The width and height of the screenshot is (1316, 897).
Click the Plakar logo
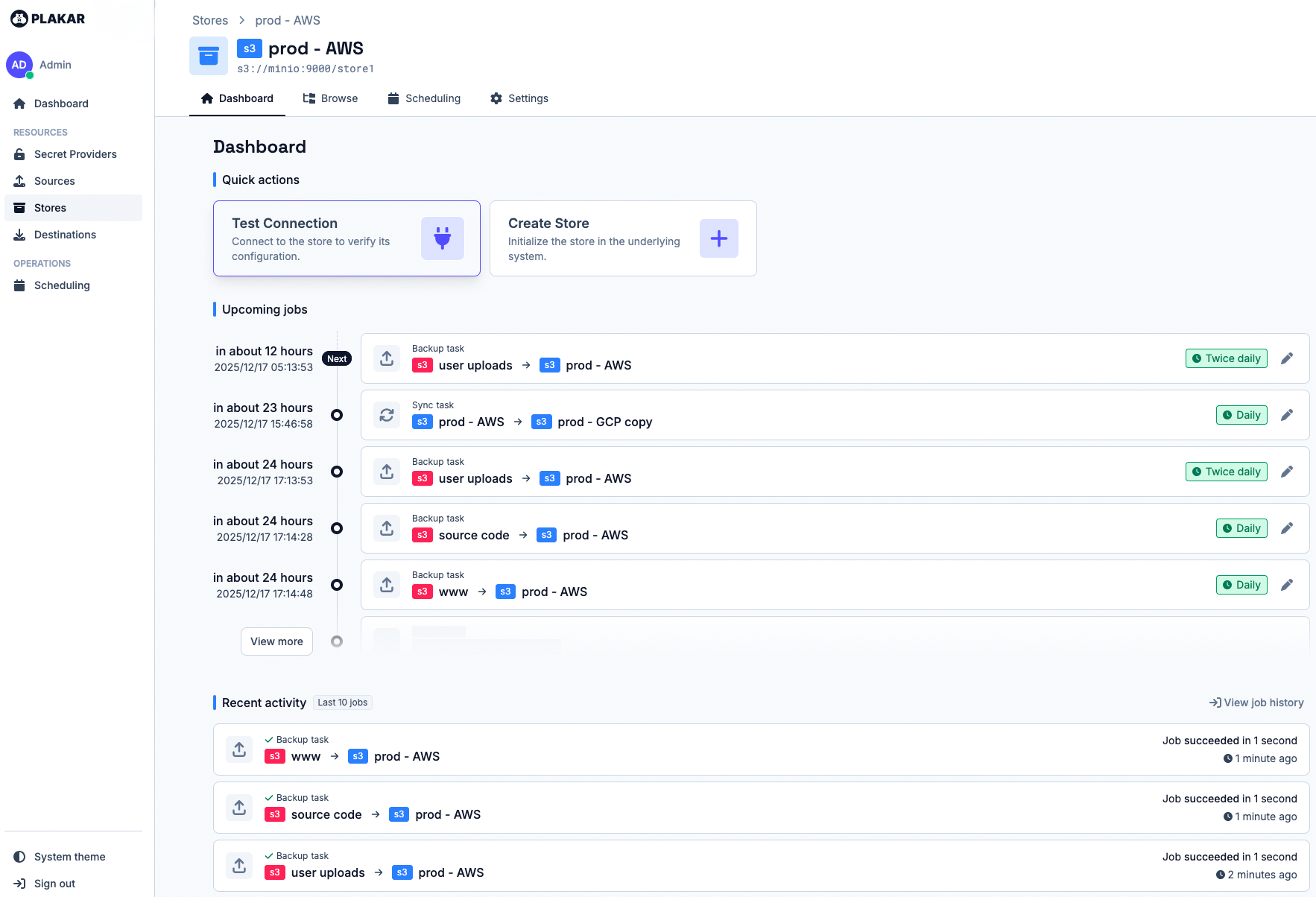tap(48, 19)
